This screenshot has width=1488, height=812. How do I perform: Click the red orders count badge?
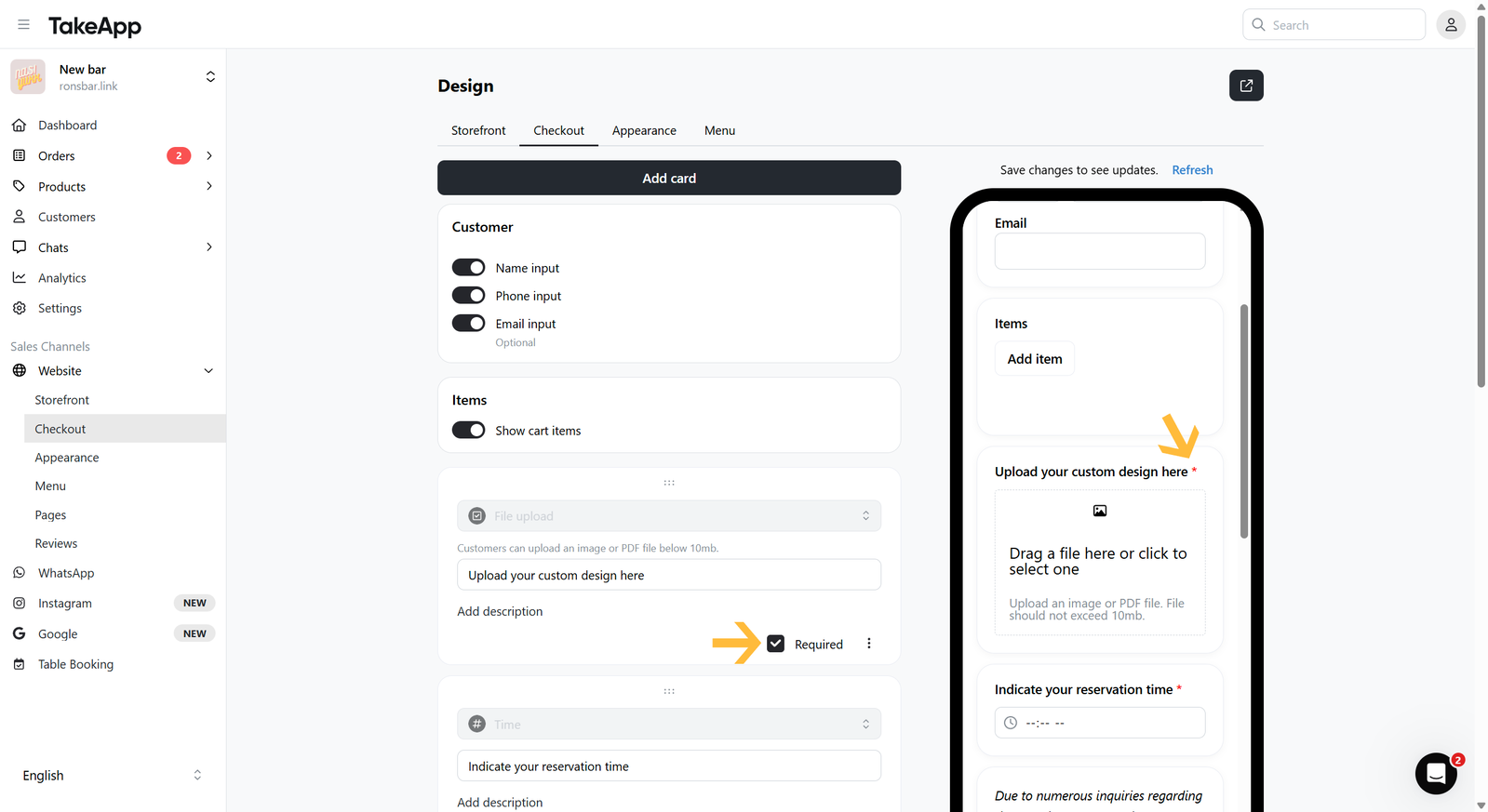click(x=179, y=155)
